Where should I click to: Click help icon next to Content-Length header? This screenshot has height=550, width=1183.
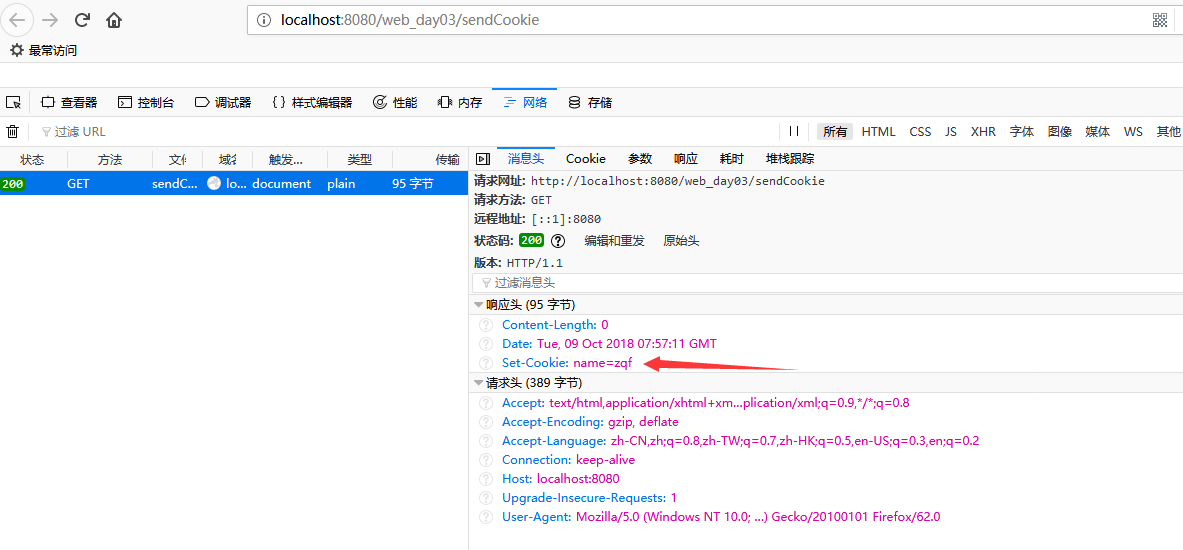(486, 325)
